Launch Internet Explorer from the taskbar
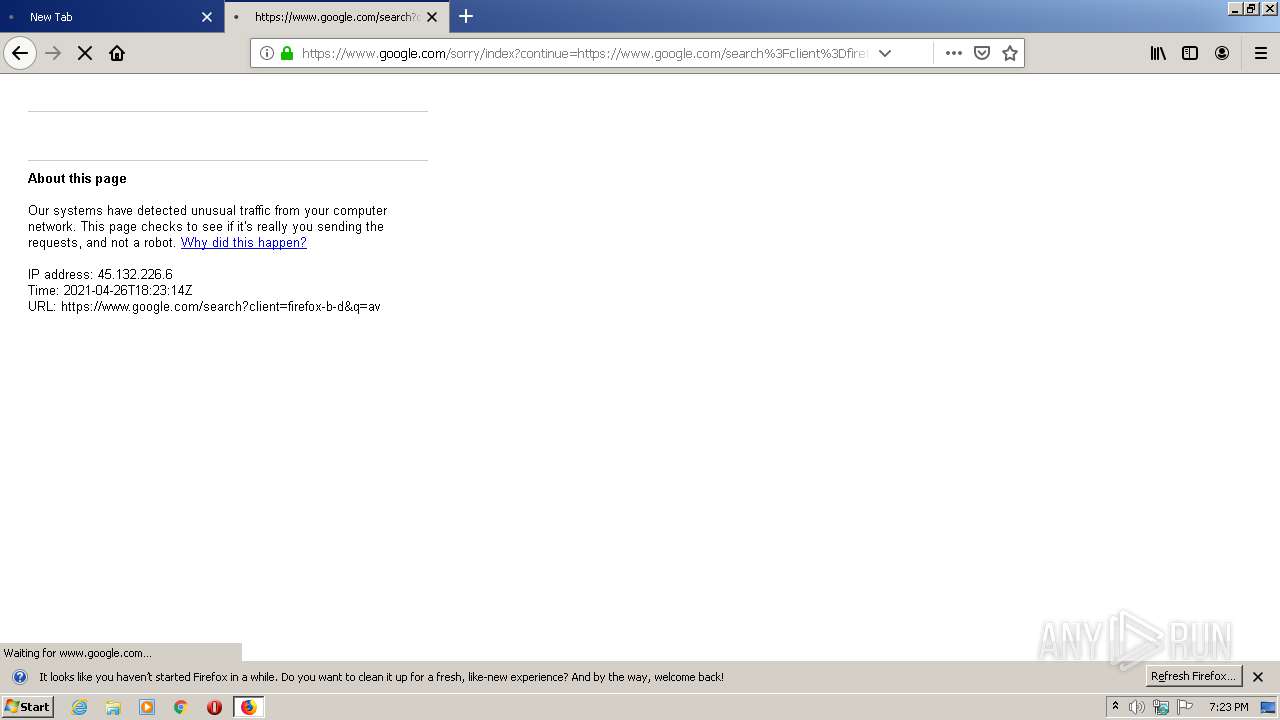This screenshot has height=720, width=1280. tap(80, 707)
